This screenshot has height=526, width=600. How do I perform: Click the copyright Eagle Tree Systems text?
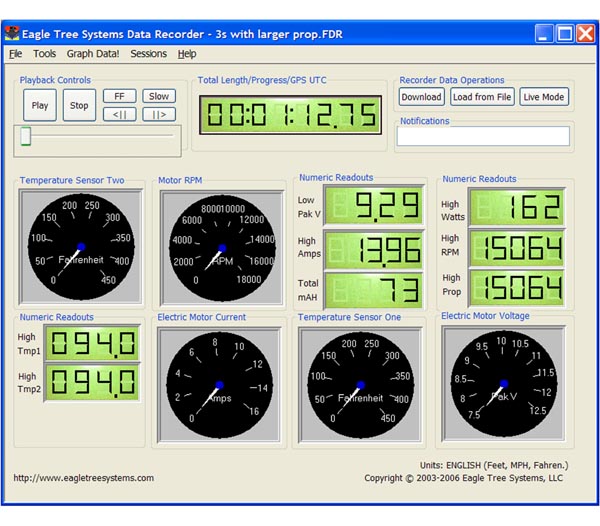463,478
